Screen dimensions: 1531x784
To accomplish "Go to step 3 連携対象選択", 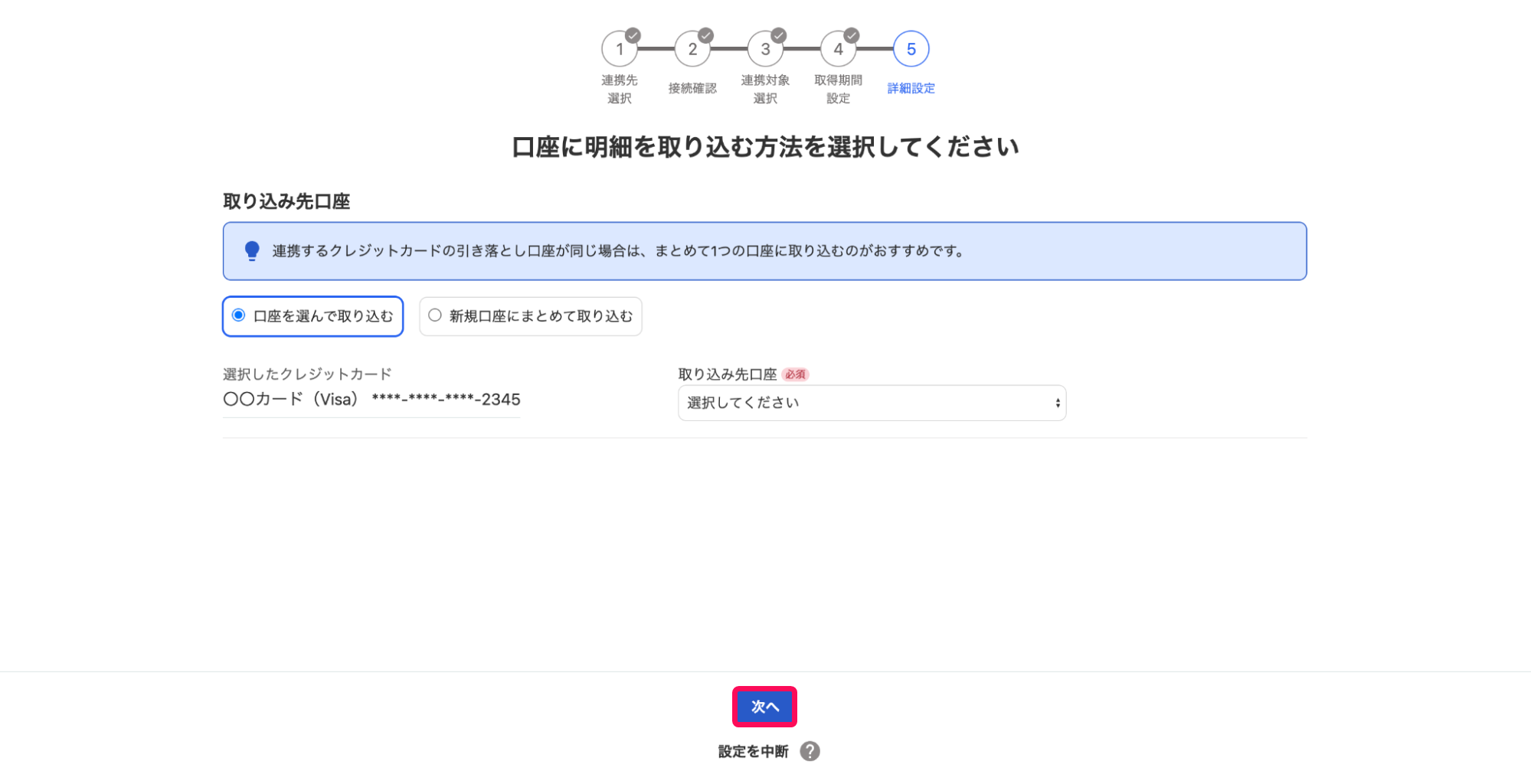I will click(765, 49).
